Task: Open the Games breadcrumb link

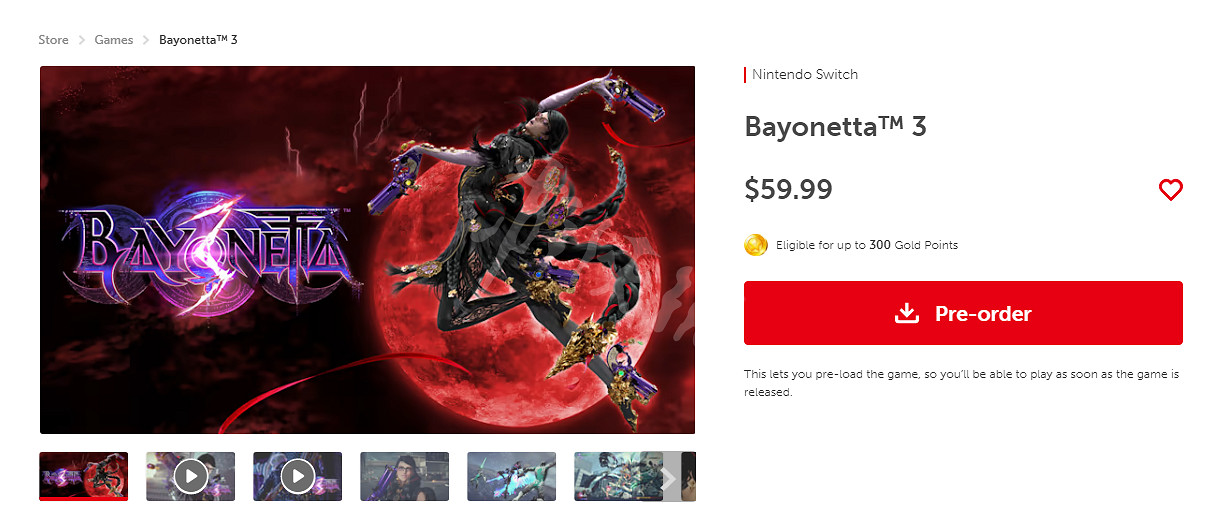Action: pos(114,40)
